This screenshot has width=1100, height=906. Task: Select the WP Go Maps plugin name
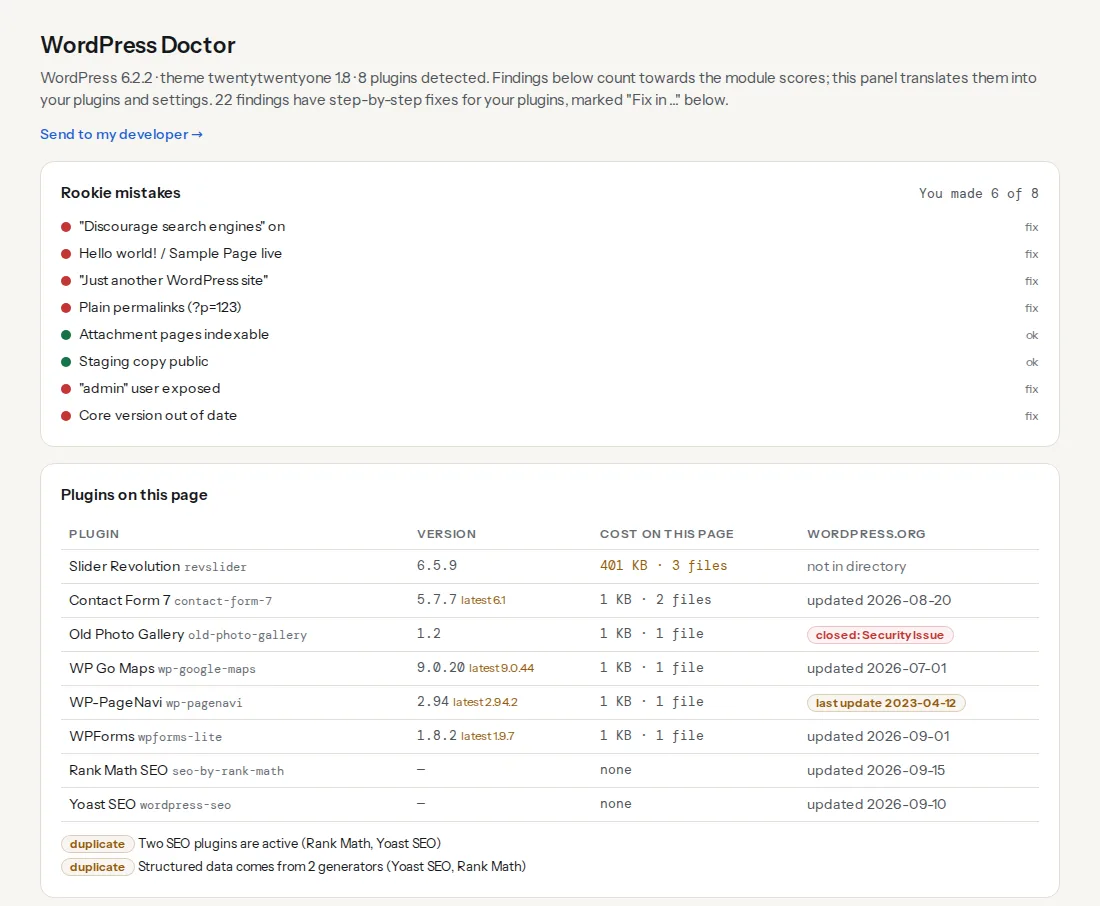click(x=112, y=668)
